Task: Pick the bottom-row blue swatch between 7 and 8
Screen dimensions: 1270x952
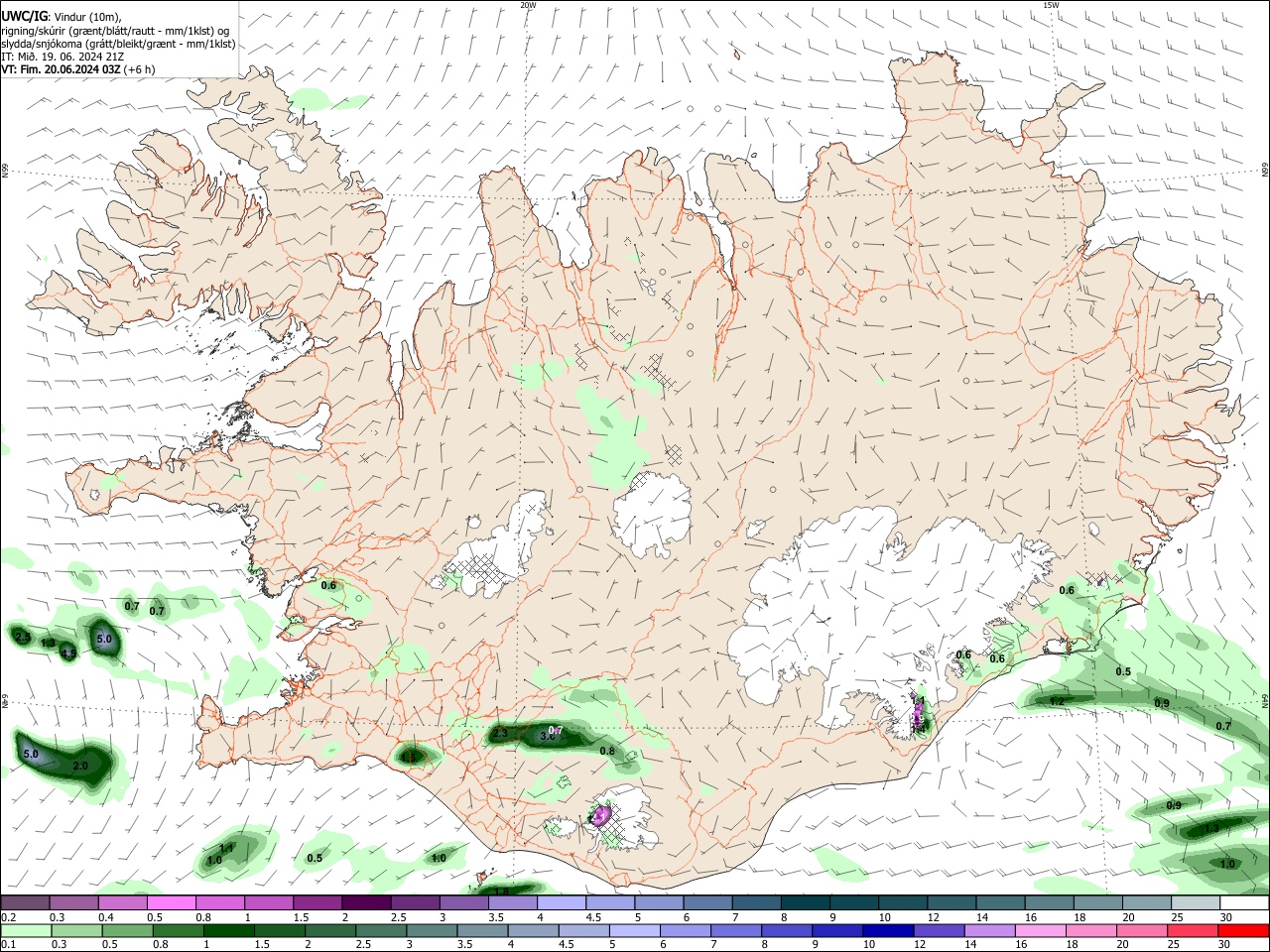Action: pos(735,930)
